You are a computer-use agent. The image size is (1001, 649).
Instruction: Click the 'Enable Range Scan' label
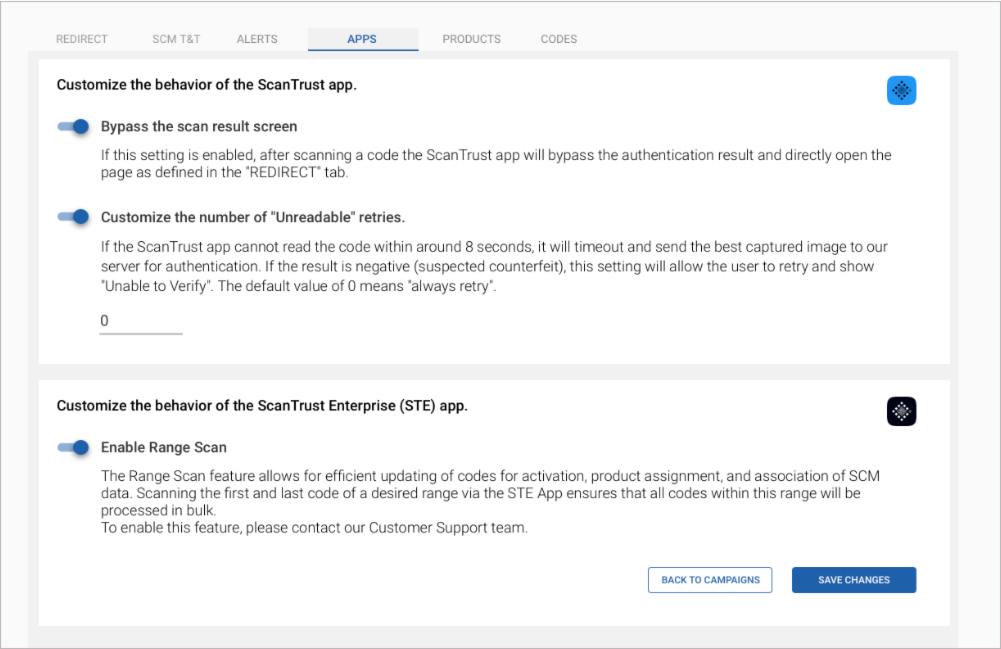pyautogui.click(x=164, y=447)
